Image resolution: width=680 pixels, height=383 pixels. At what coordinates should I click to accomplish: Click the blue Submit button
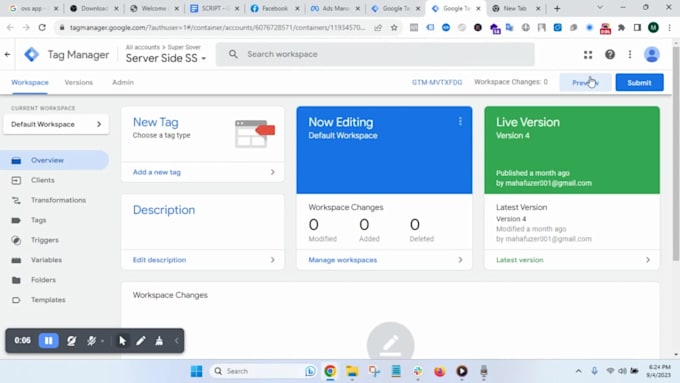tap(639, 82)
